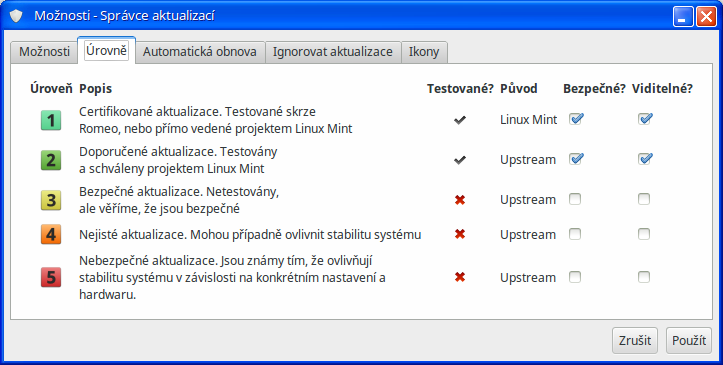Viewport: 723px width, 365px height.
Task: Show level 3 updates via Viditelné checkbox
Action: (644, 199)
